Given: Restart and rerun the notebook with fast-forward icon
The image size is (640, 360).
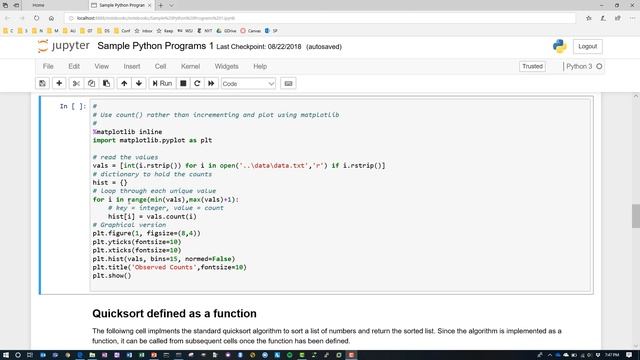Looking at the screenshot, I should click(211, 83).
